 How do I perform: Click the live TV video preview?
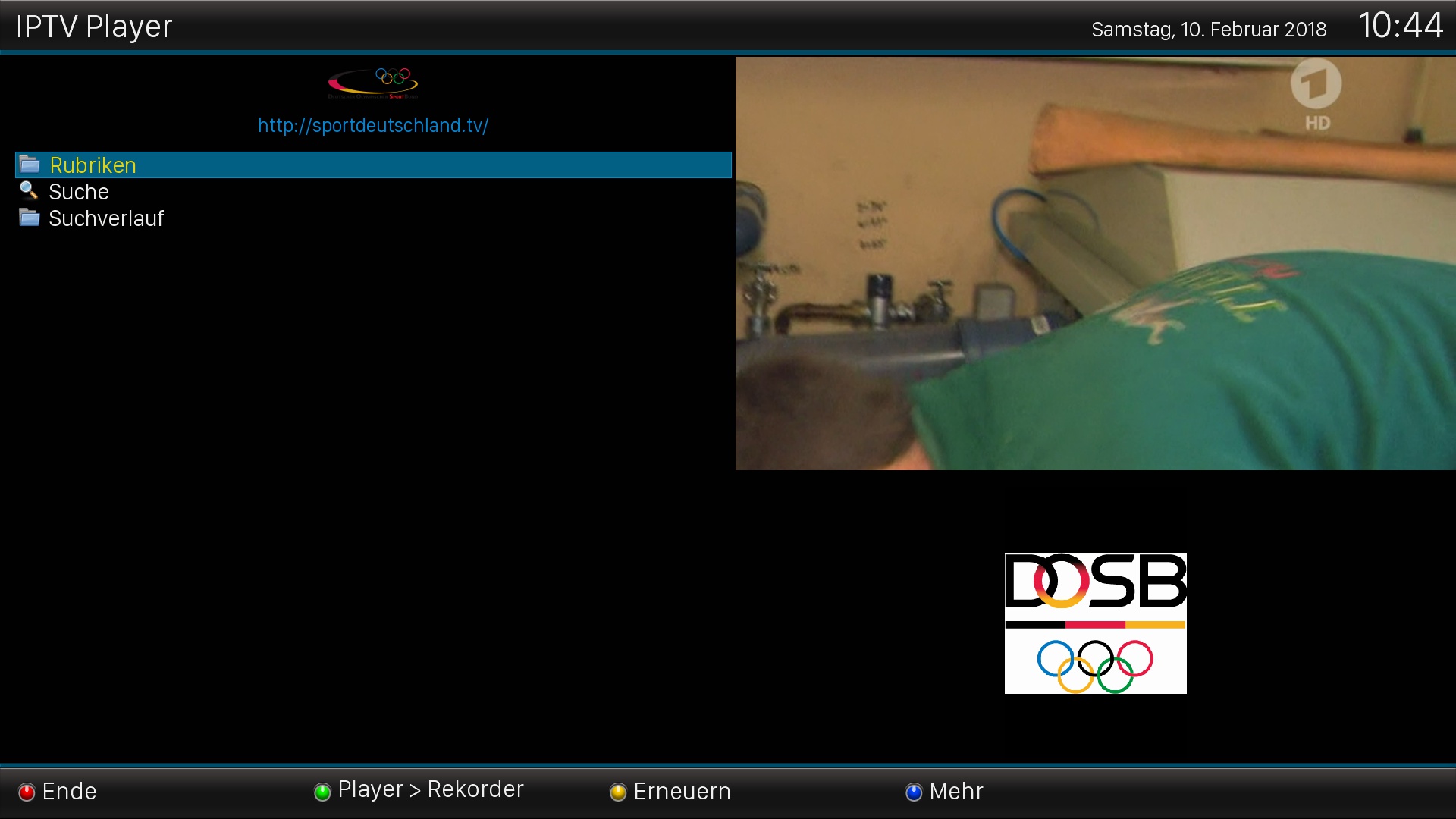point(1095,263)
